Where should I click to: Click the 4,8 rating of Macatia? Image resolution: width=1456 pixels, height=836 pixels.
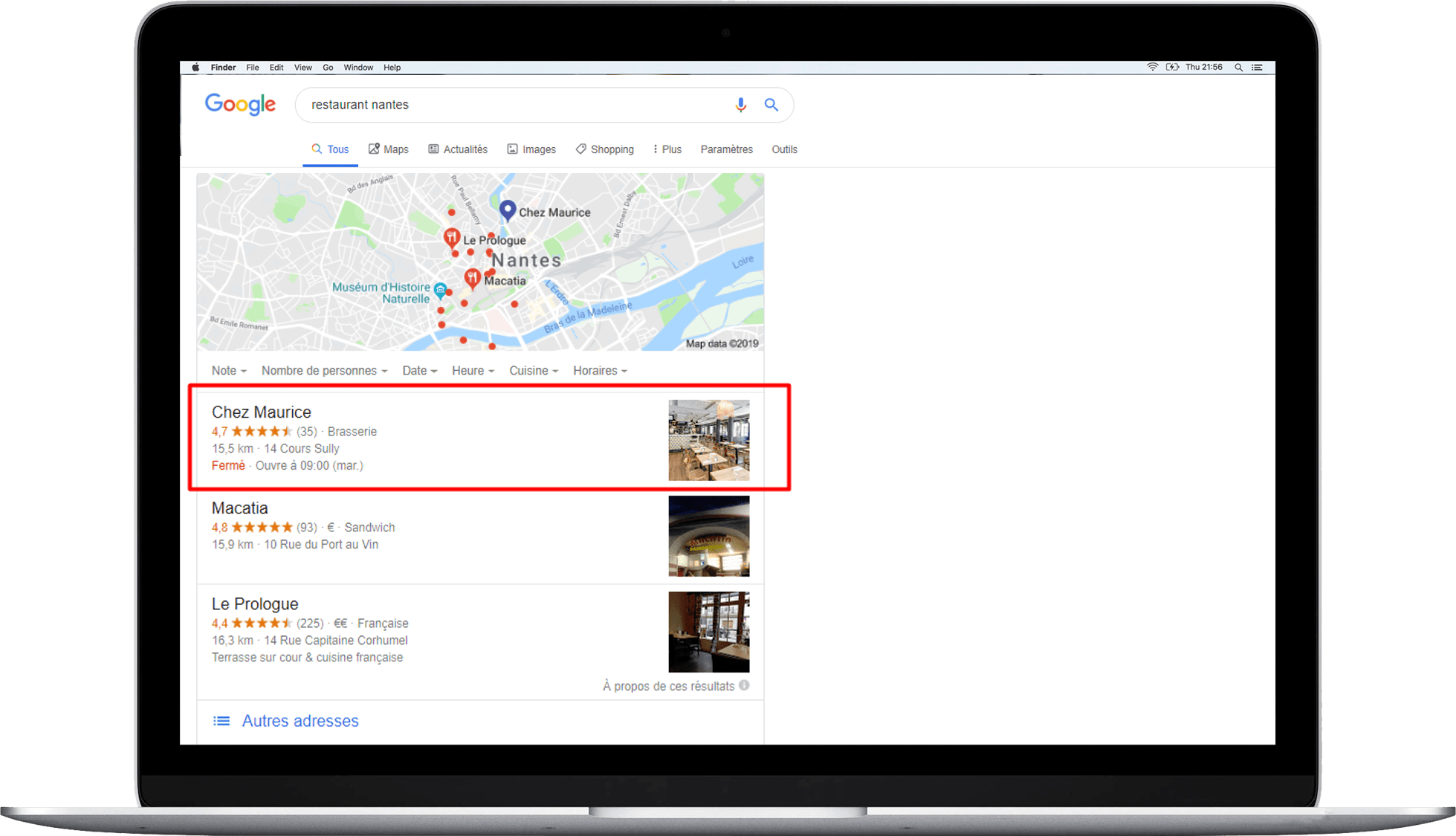click(220, 528)
